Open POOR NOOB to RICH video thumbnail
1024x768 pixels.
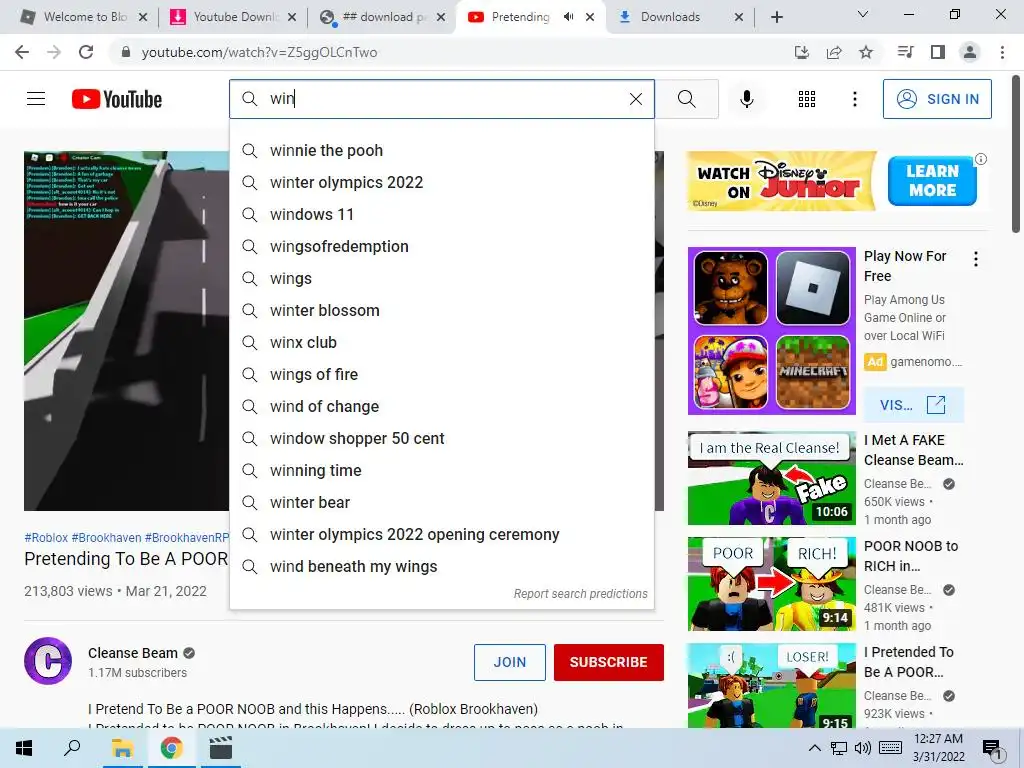[x=771, y=584]
